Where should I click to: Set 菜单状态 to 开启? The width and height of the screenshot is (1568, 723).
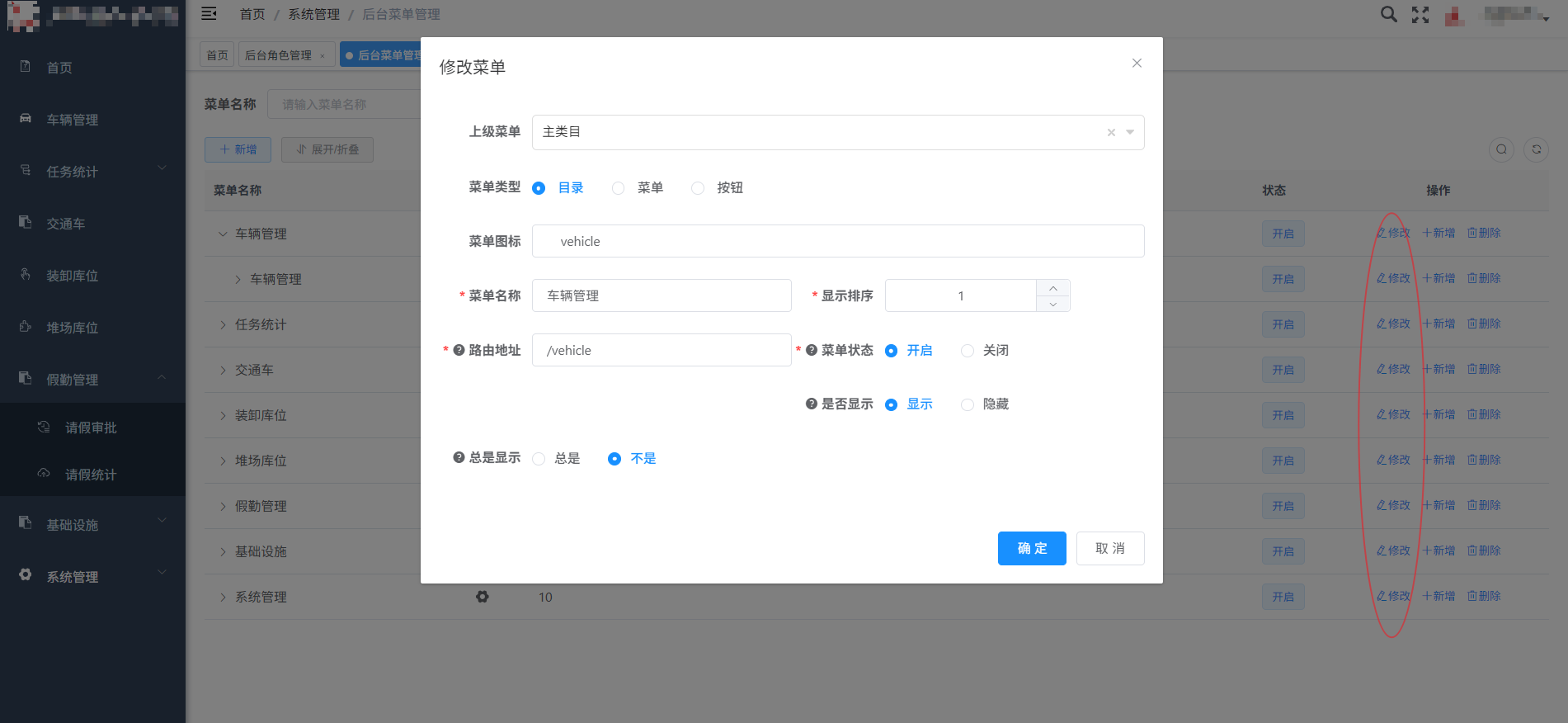tap(891, 351)
